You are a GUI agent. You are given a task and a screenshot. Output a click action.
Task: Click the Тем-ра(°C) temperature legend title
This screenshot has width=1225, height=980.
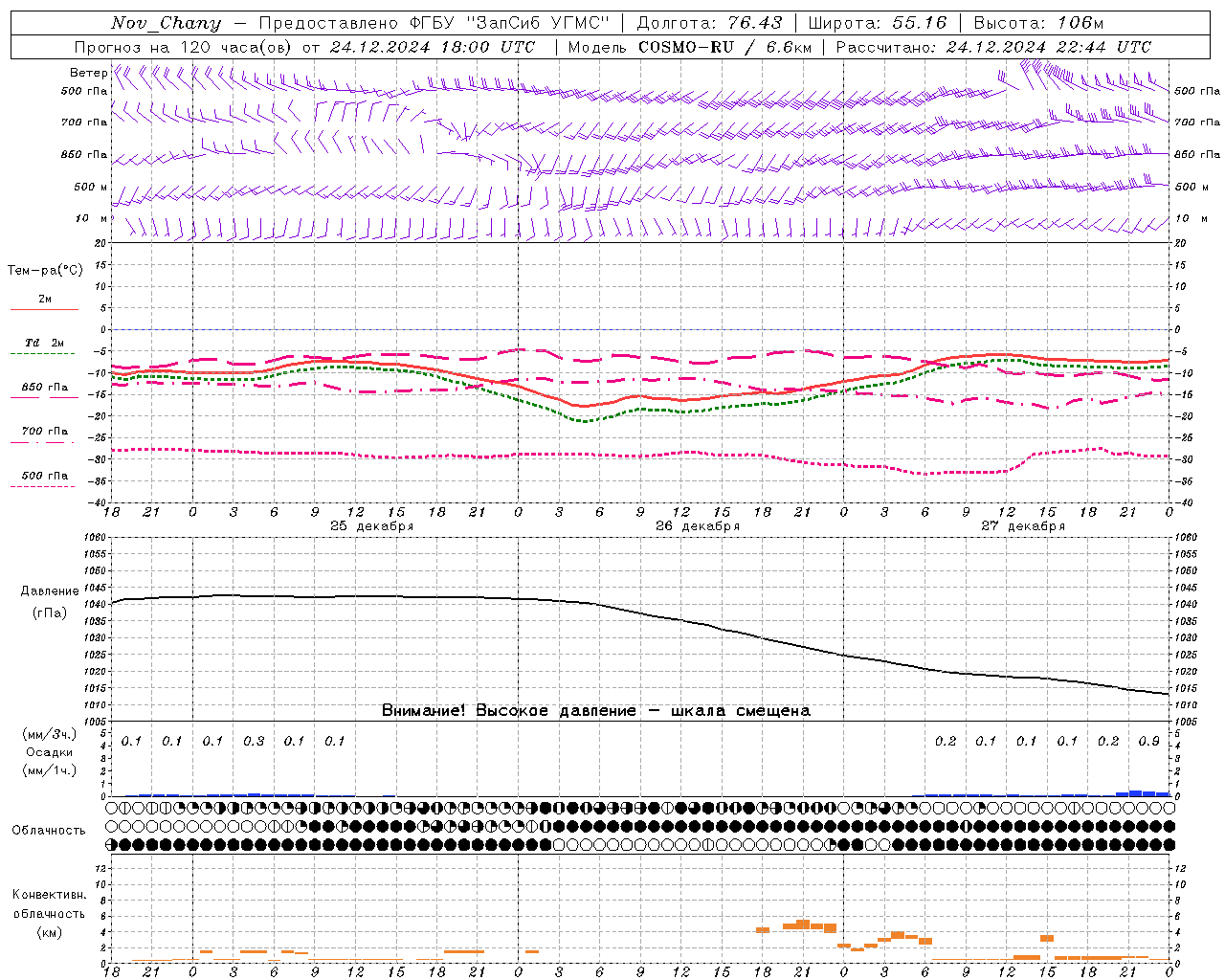(x=45, y=271)
